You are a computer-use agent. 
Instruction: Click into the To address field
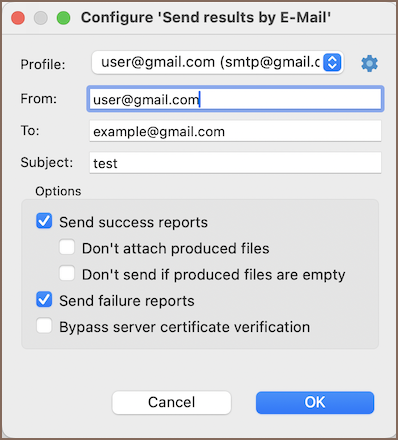[235, 131]
